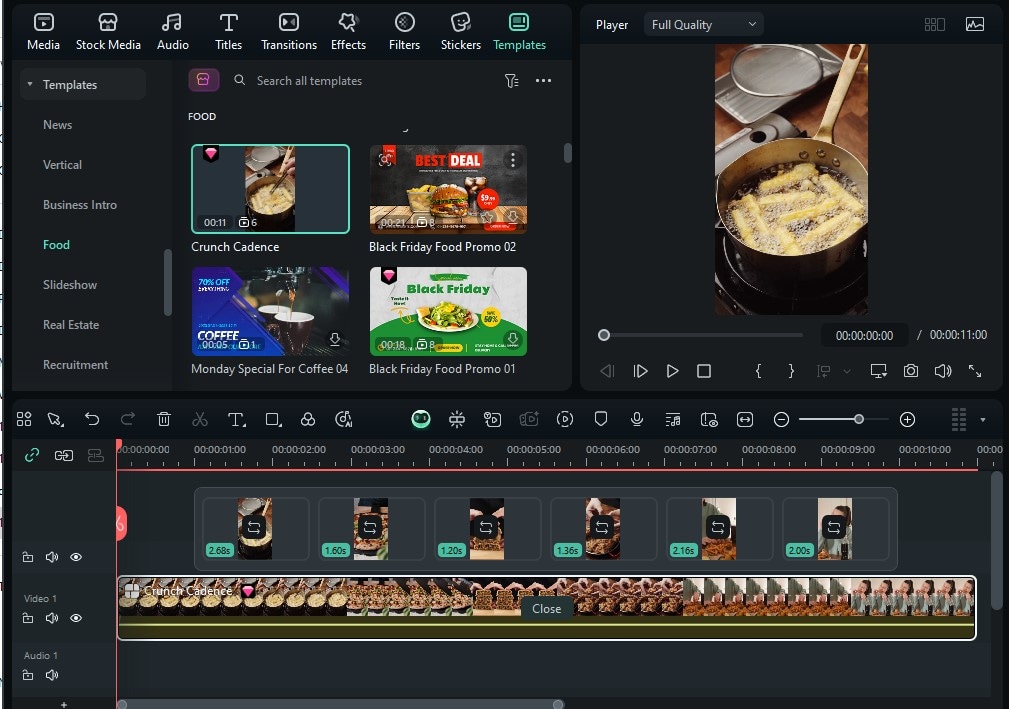The image size is (1009, 709).
Task: Add a timeline marker shield icon
Action: (601, 419)
